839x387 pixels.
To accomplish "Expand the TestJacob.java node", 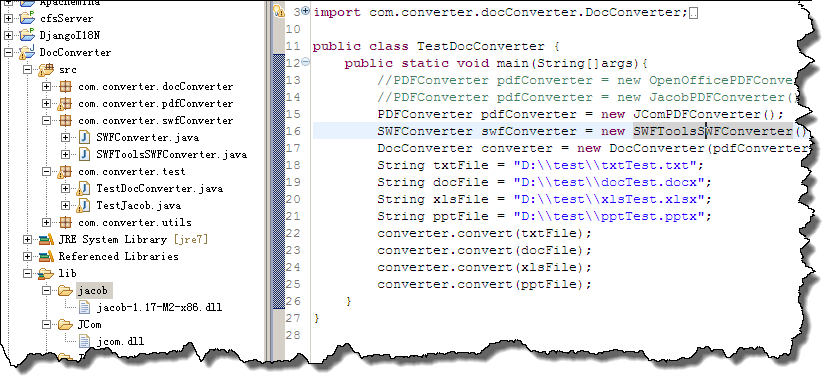I will pyautogui.click(x=65, y=206).
